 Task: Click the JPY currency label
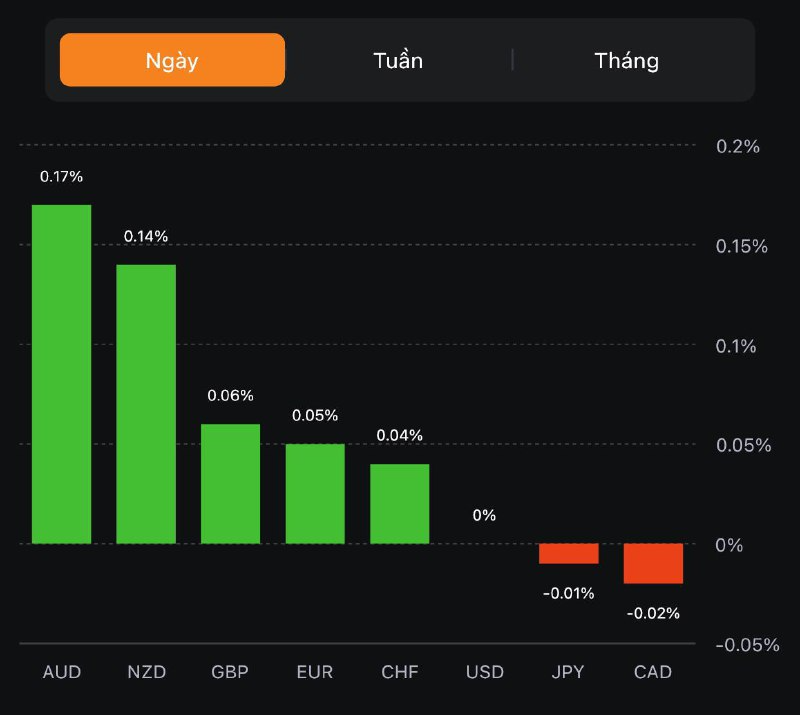click(x=569, y=672)
